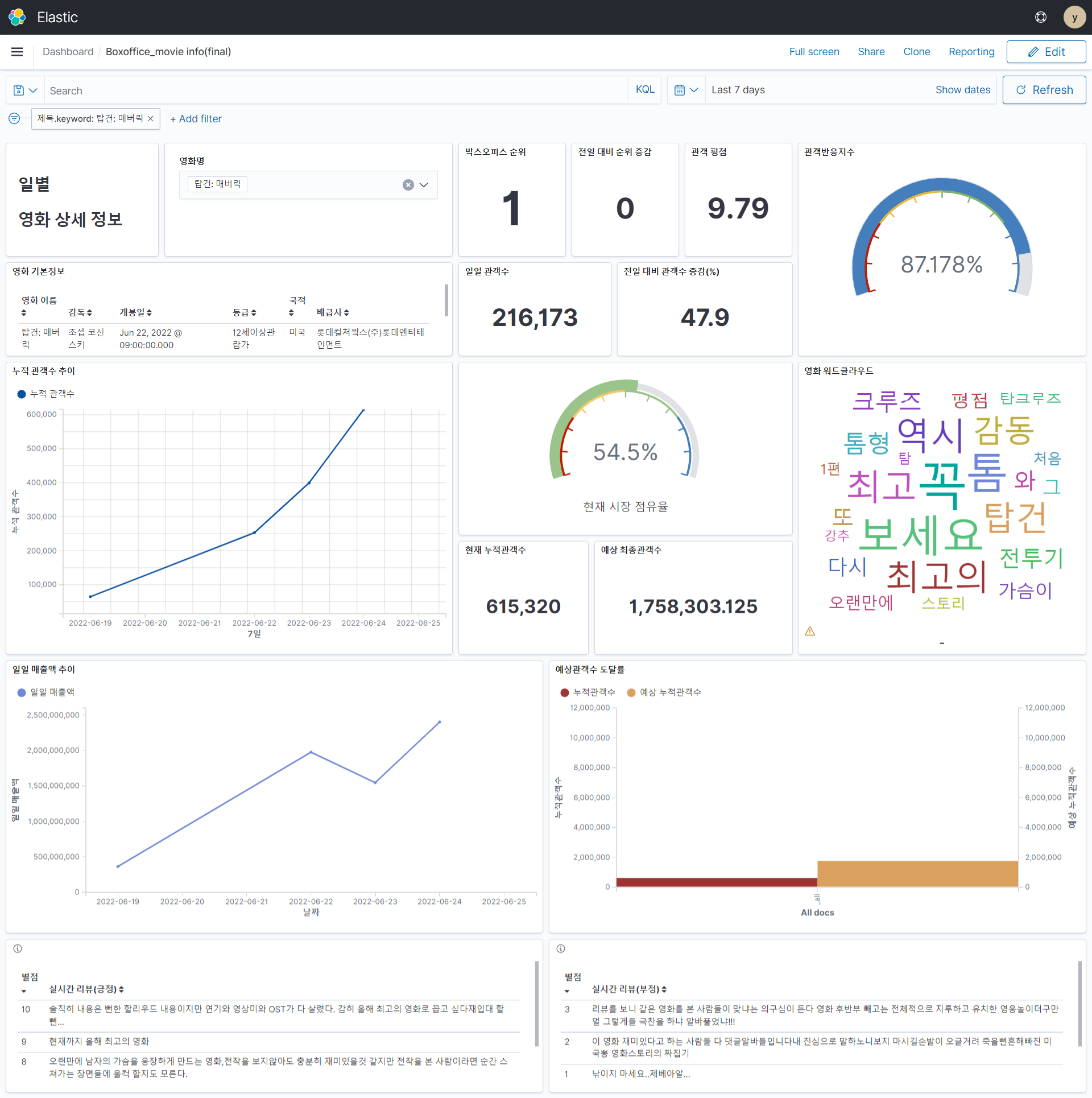Viewport: 1092px width, 1098px height.
Task: Click the Refresh button
Action: click(1044, 90)
